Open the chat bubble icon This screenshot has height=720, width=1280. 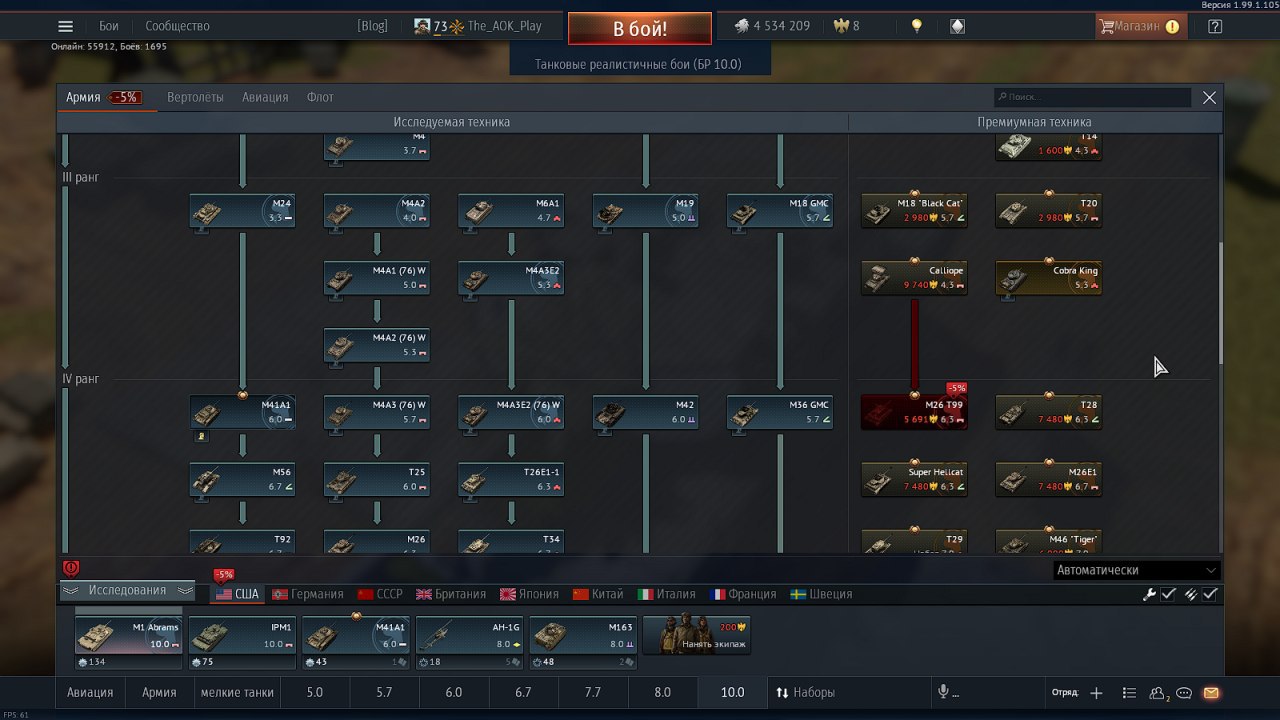pos(1184,693)
